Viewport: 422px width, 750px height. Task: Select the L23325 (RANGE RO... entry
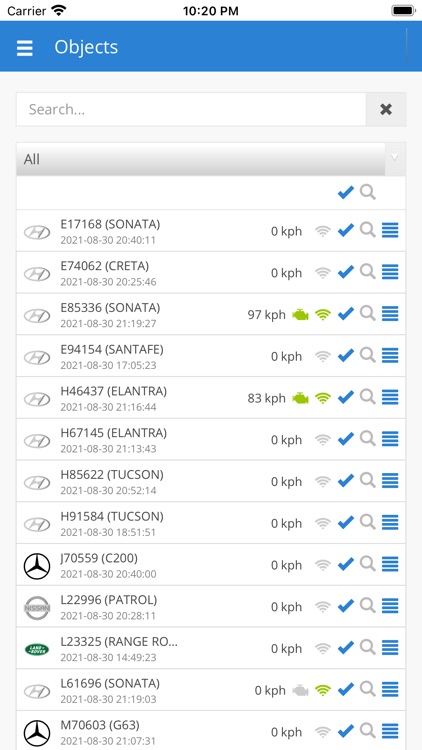pyautogui.click(x=211, y=648)
